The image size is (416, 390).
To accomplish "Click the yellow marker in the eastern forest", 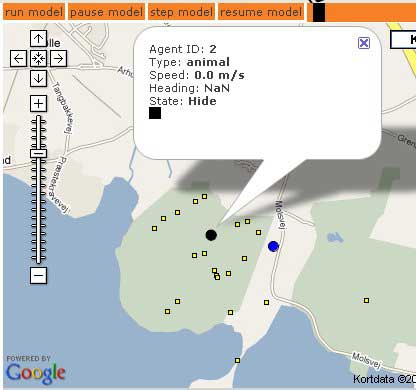I will [366, 300].
